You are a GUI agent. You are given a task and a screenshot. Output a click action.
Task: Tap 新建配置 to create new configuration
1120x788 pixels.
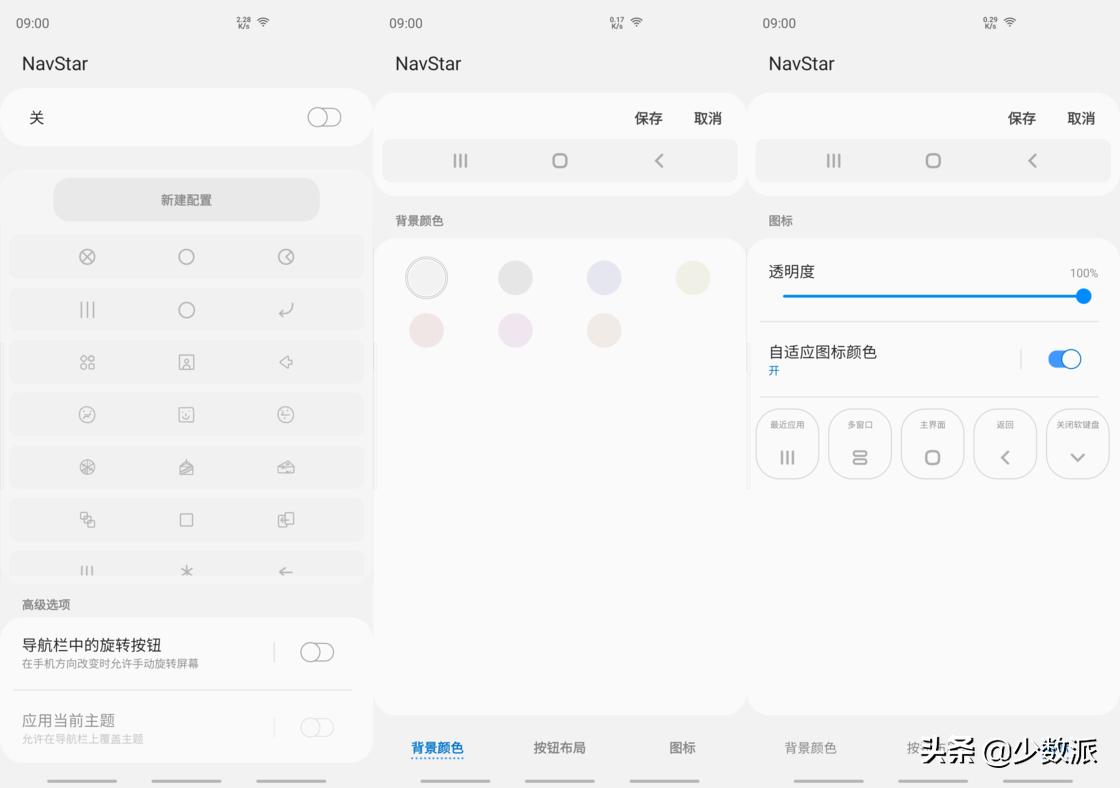click(186, 200)
